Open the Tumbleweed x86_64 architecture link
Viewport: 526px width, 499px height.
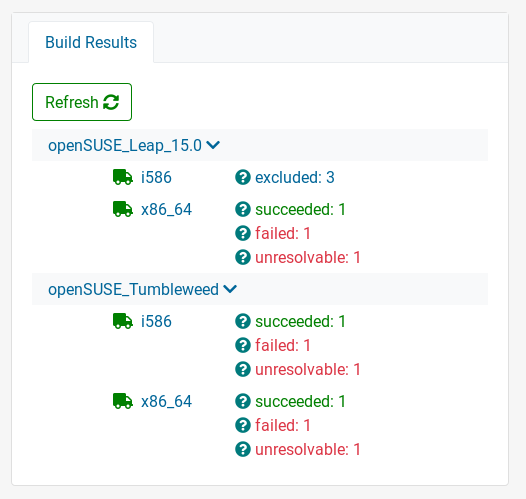point(166,401)
